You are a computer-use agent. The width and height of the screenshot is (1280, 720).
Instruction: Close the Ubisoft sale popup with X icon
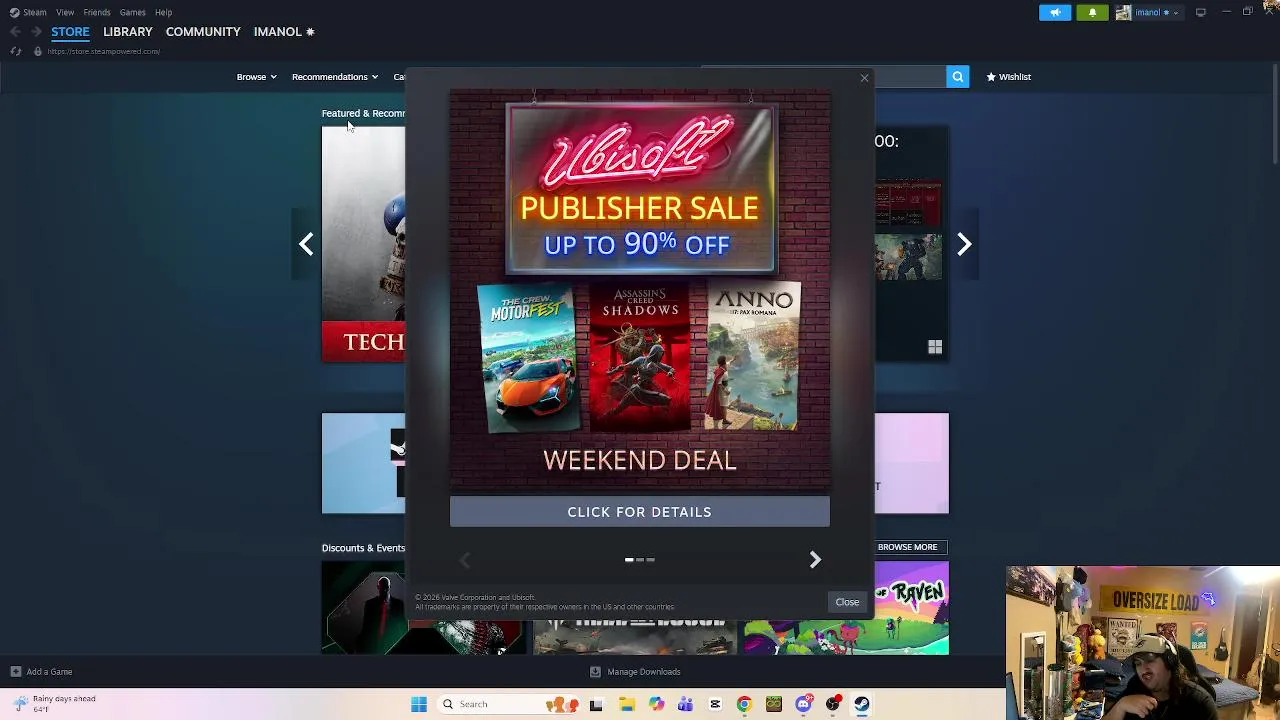864,78
